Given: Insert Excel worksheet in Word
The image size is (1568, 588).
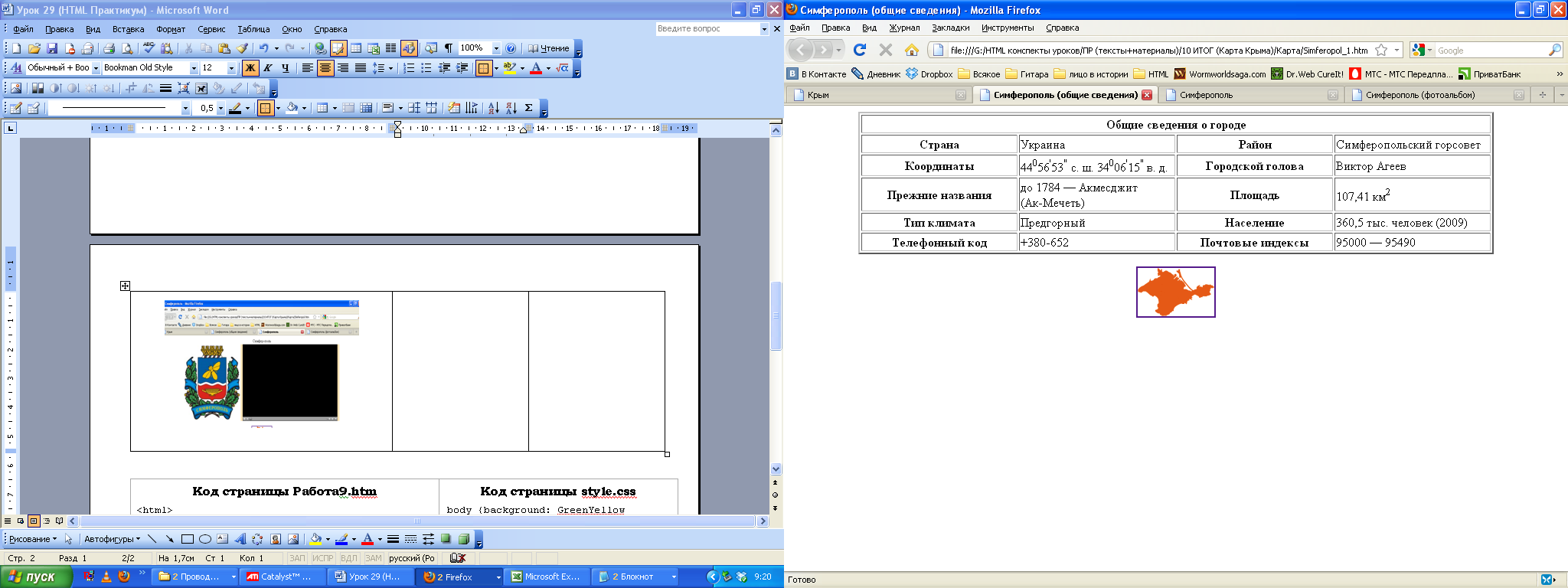Looking at the screenshot, I should point(374,48).
